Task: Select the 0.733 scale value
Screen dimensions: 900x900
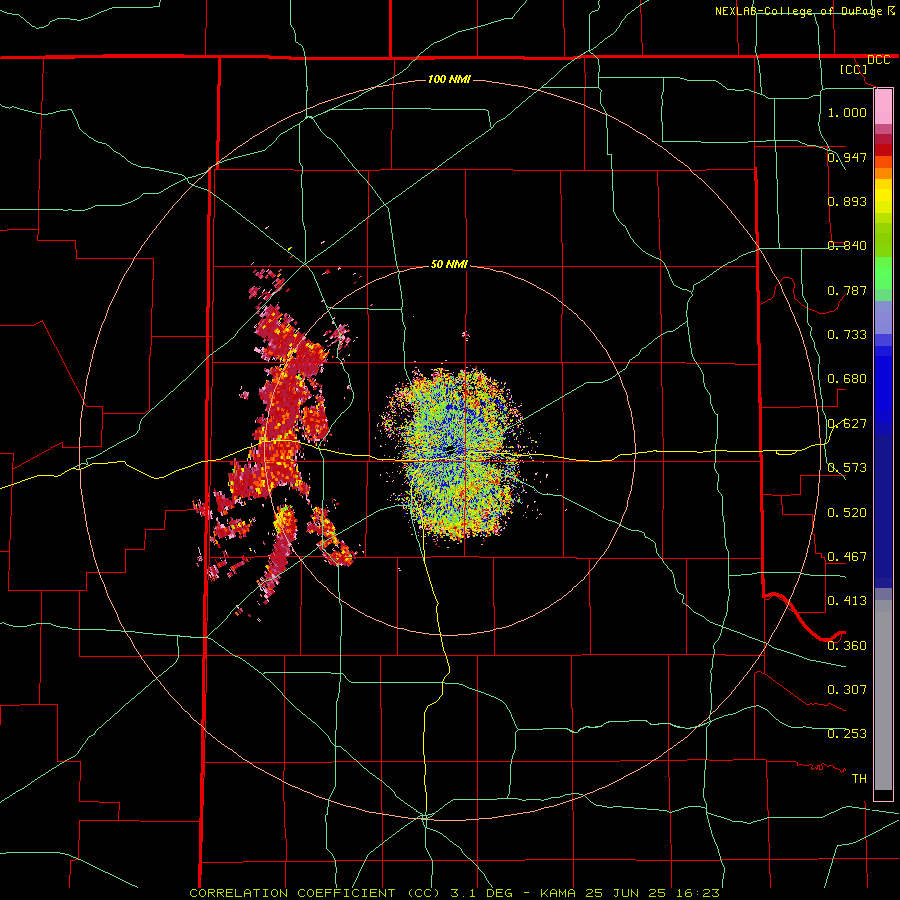Action: click(x=847, y=335)
